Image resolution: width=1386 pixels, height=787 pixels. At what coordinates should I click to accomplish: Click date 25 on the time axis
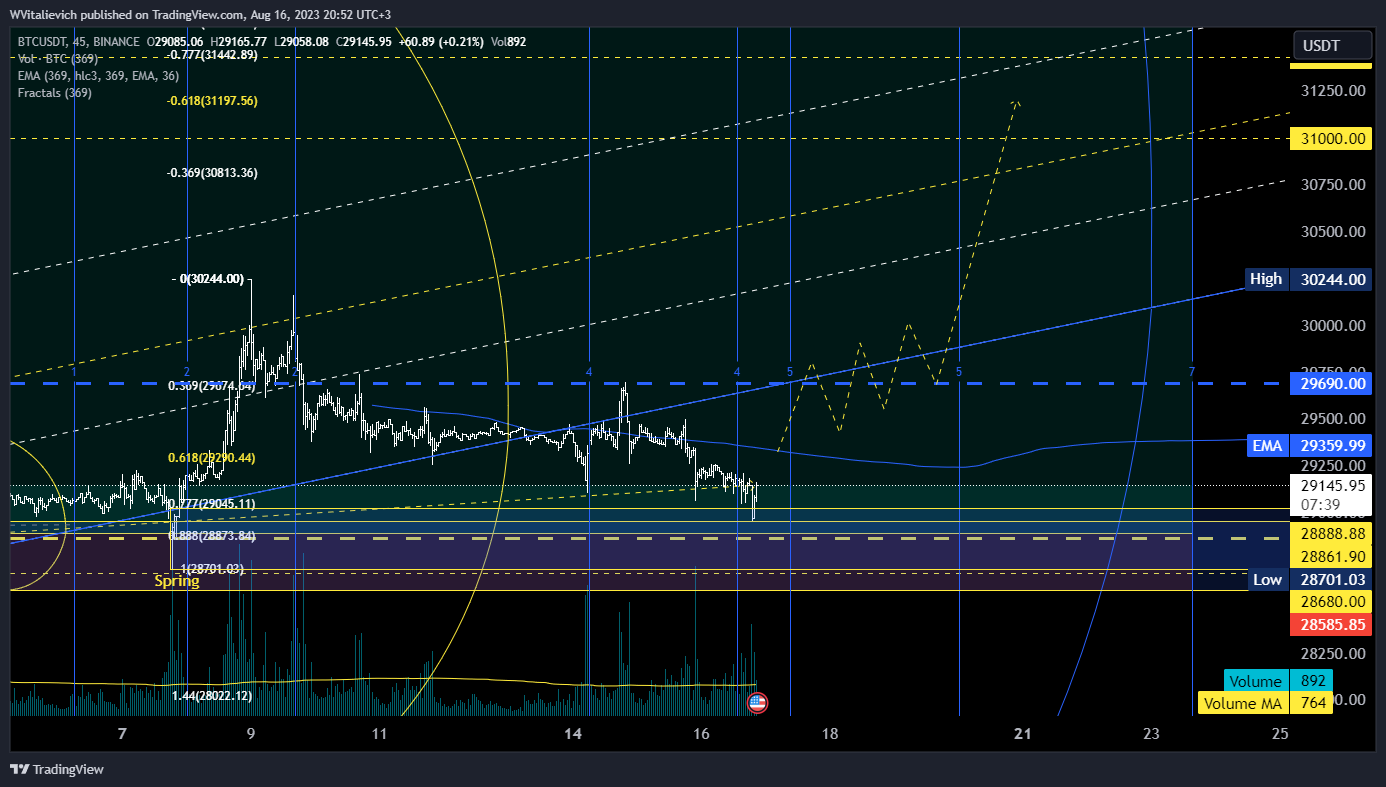pos(1280,734)
